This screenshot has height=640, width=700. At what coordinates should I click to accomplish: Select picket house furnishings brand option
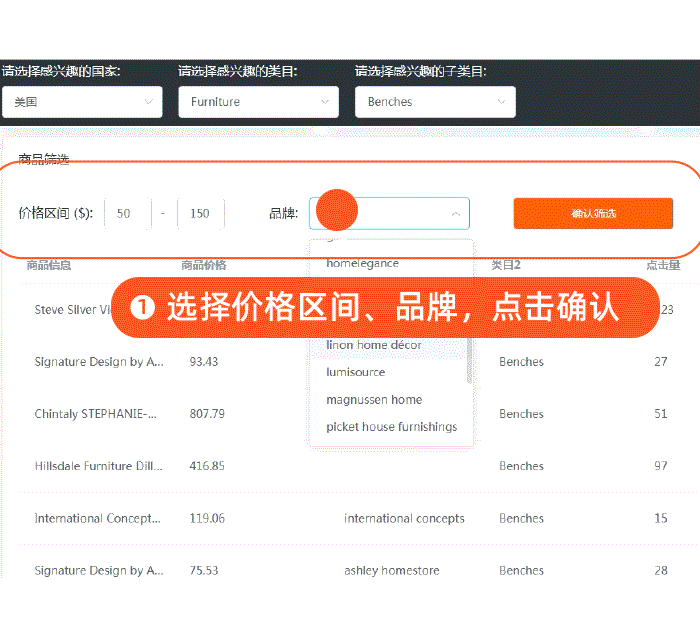click(x=392, y=427)
